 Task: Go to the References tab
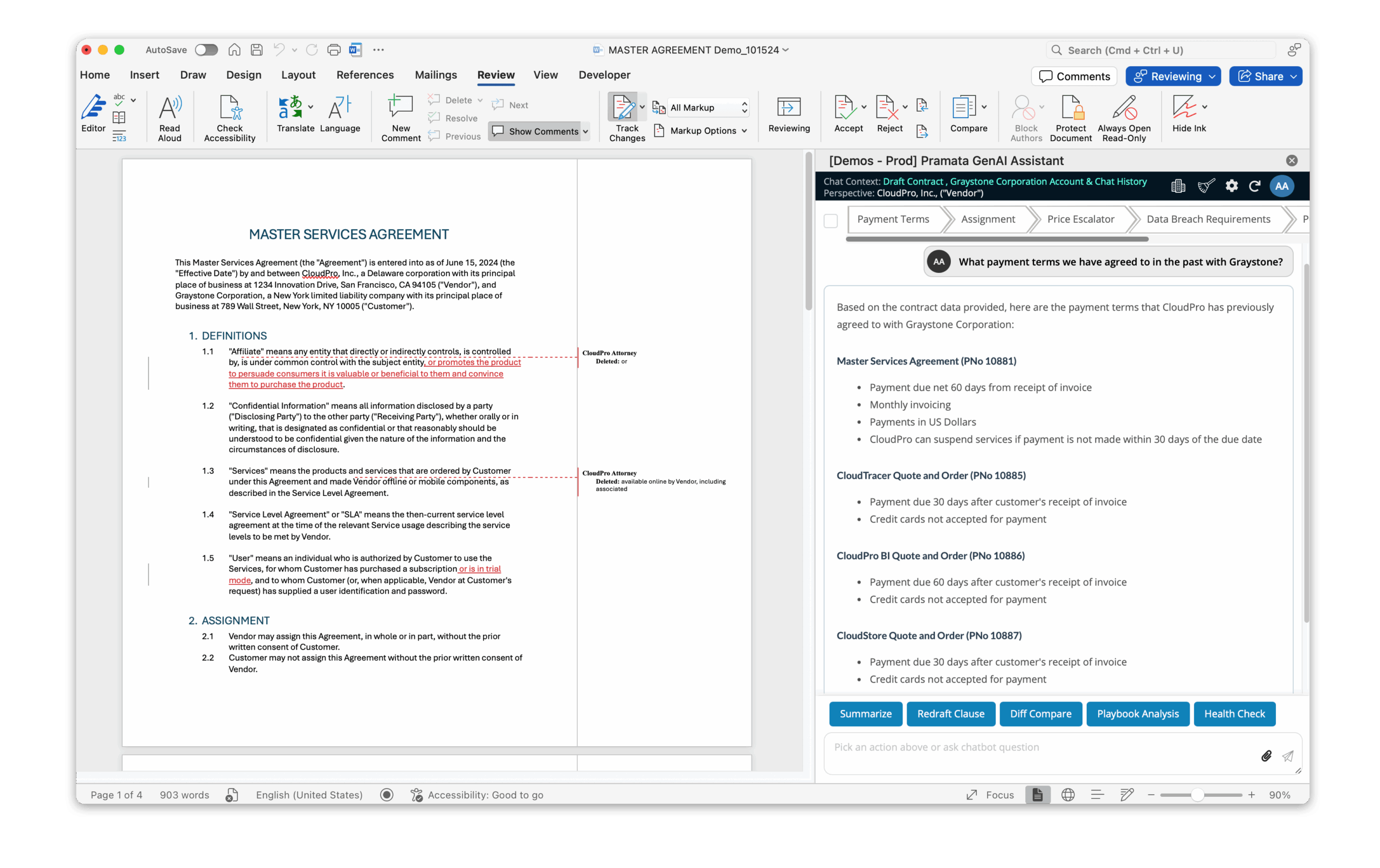click(365, 75)
